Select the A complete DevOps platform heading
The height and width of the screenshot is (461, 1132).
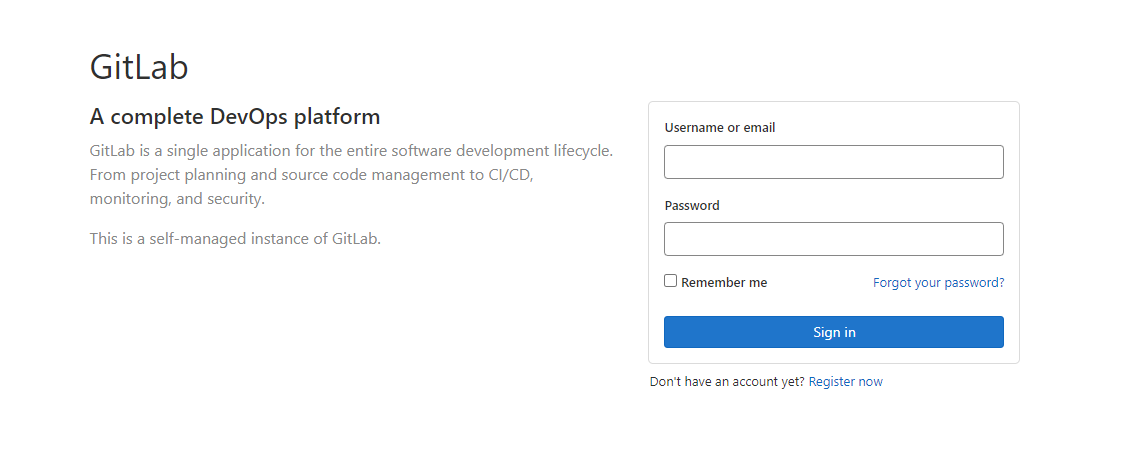click(235, 117)
